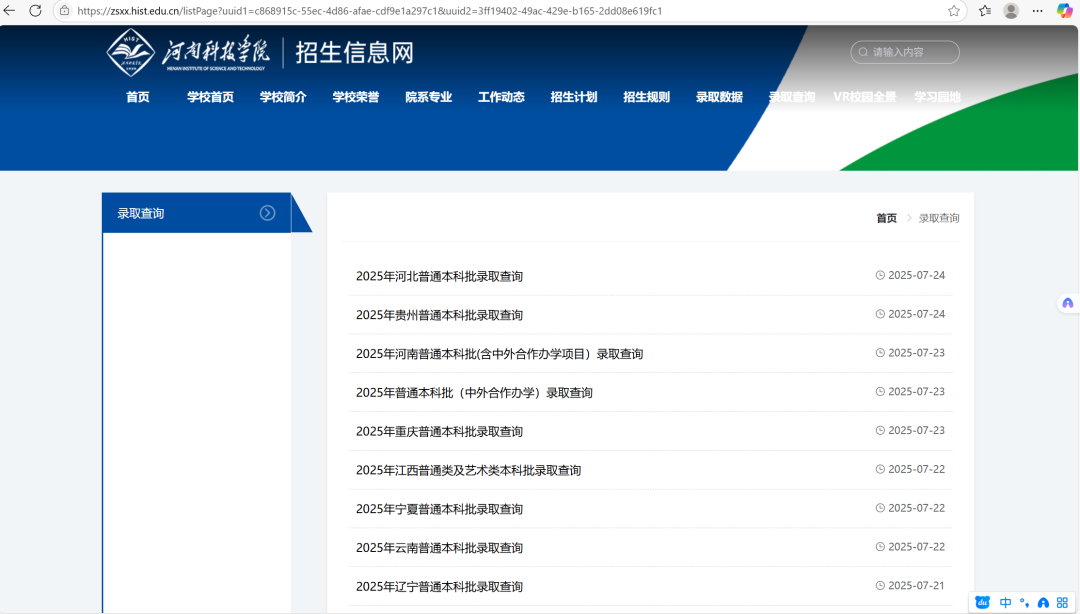Open Copilot from the browser toolbar
This screenshot has height=614, width=1080.
click(x=1063, y=11)
